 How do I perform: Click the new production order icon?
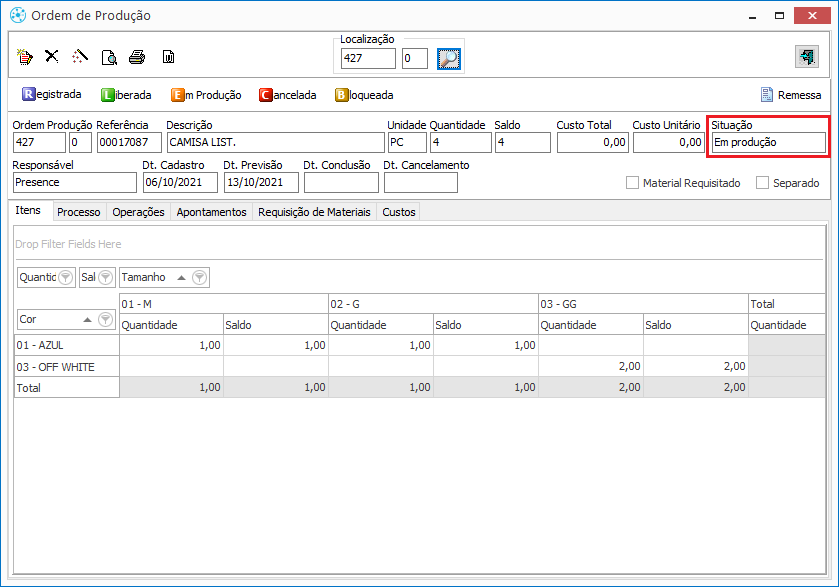click(x=25, y=57)
